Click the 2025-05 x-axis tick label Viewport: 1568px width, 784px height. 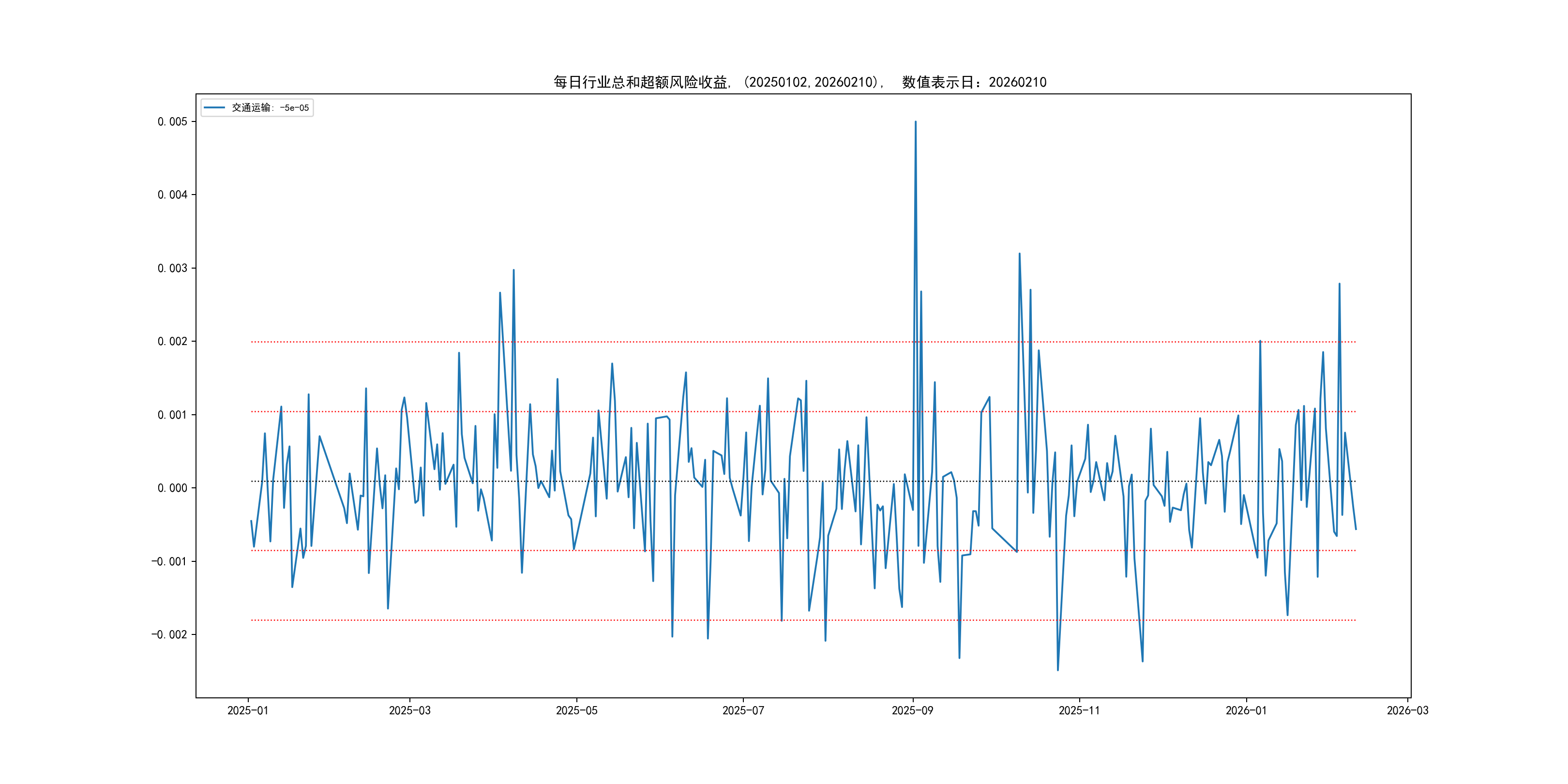[x=576, y=710]
